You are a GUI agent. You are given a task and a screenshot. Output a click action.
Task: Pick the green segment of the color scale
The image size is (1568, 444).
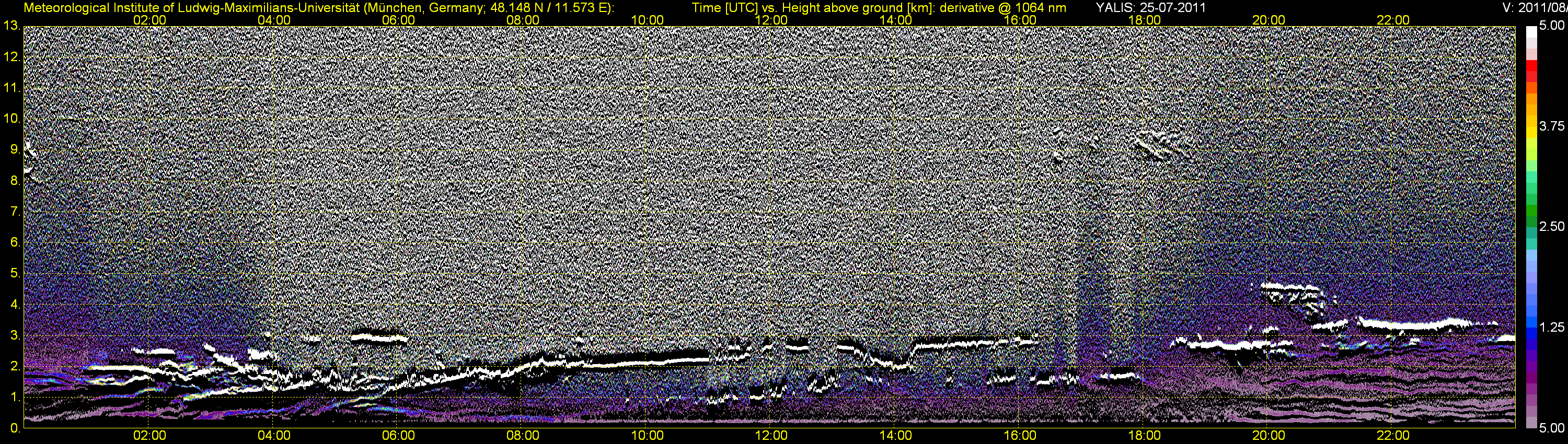pos(1531,212)
